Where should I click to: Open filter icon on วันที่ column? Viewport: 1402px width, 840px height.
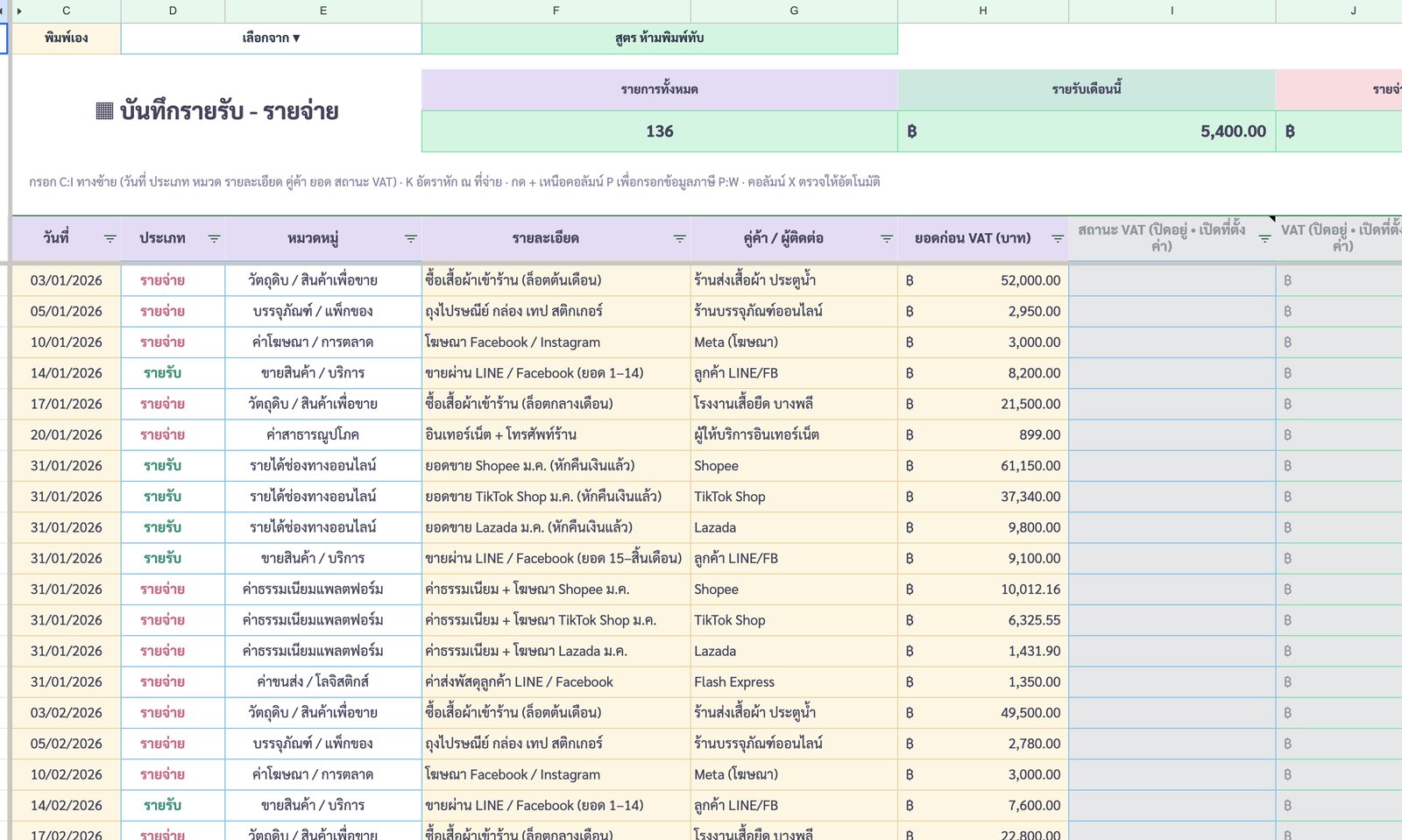(110, 238)
